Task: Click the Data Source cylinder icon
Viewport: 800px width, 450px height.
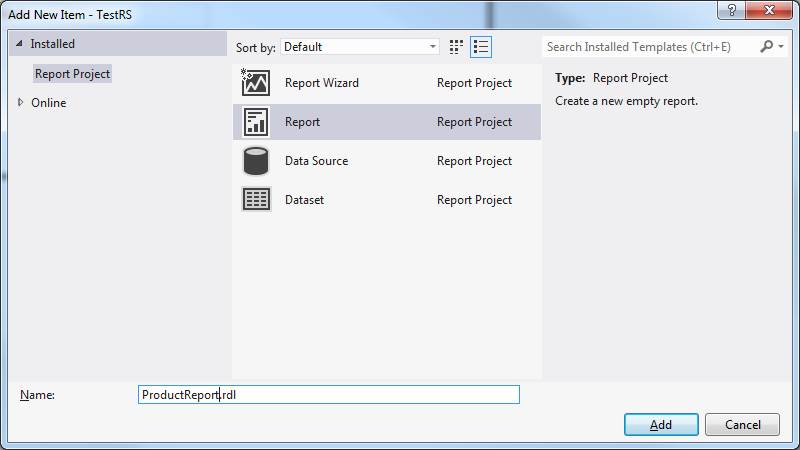Action: coord(257,161)
